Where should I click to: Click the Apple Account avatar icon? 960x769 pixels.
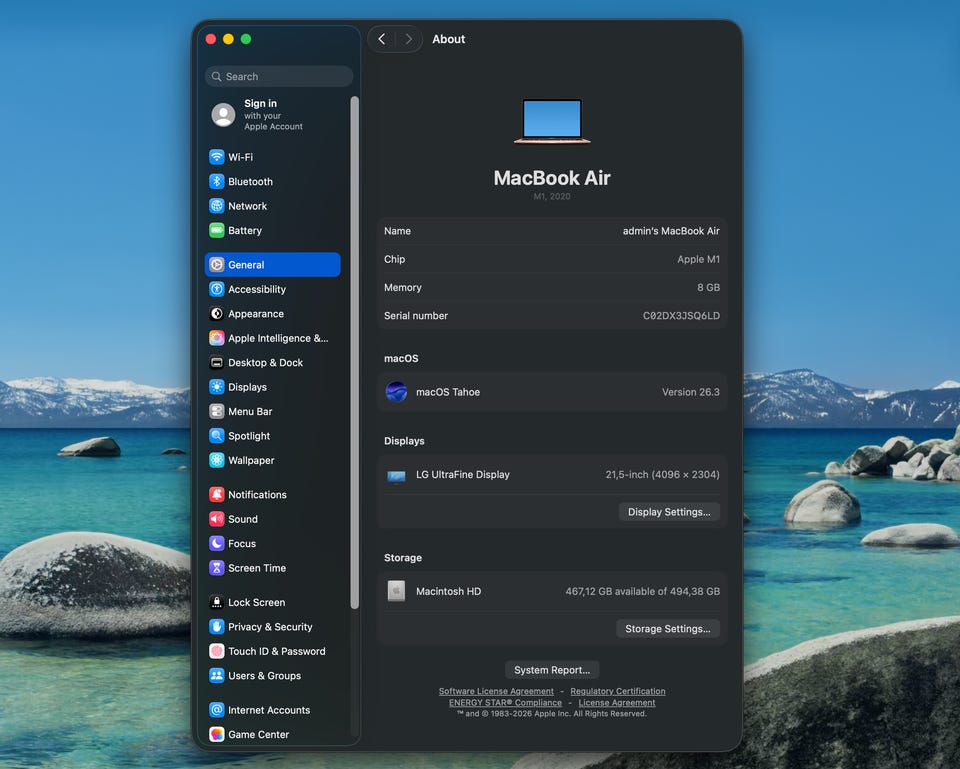click(223, 114)
